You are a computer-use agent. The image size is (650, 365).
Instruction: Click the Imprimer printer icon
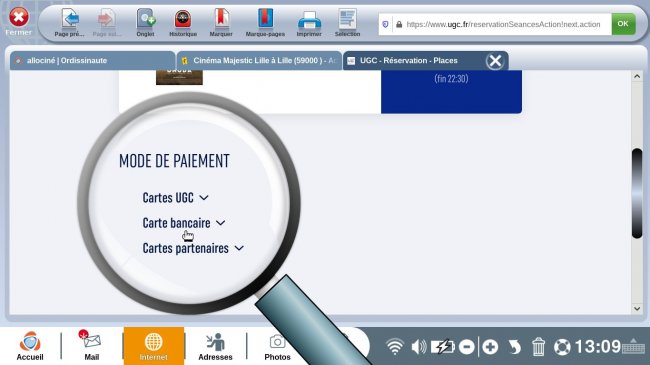point(309,20)
